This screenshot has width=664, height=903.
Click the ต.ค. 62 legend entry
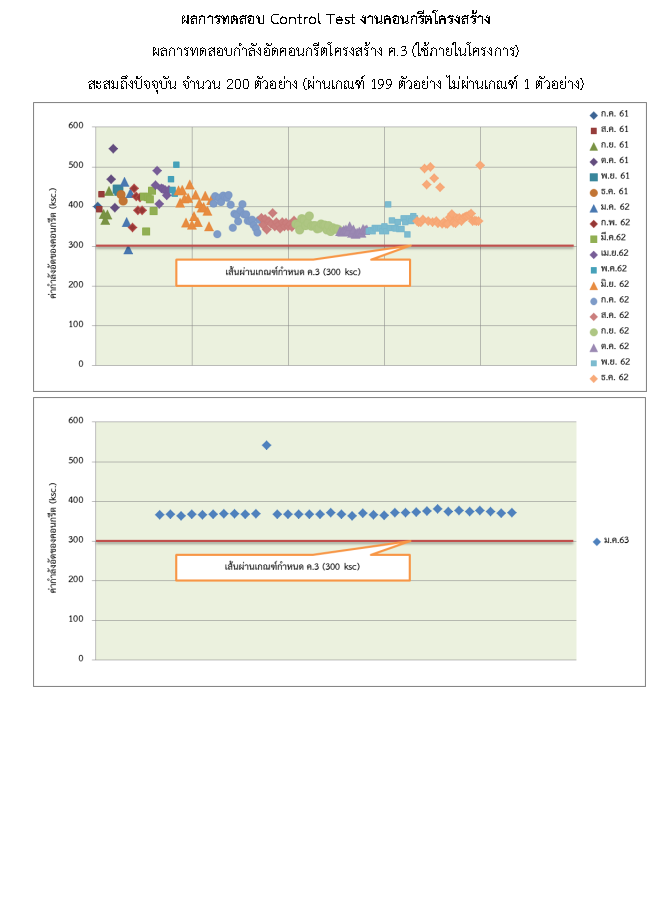coord(609,346)
